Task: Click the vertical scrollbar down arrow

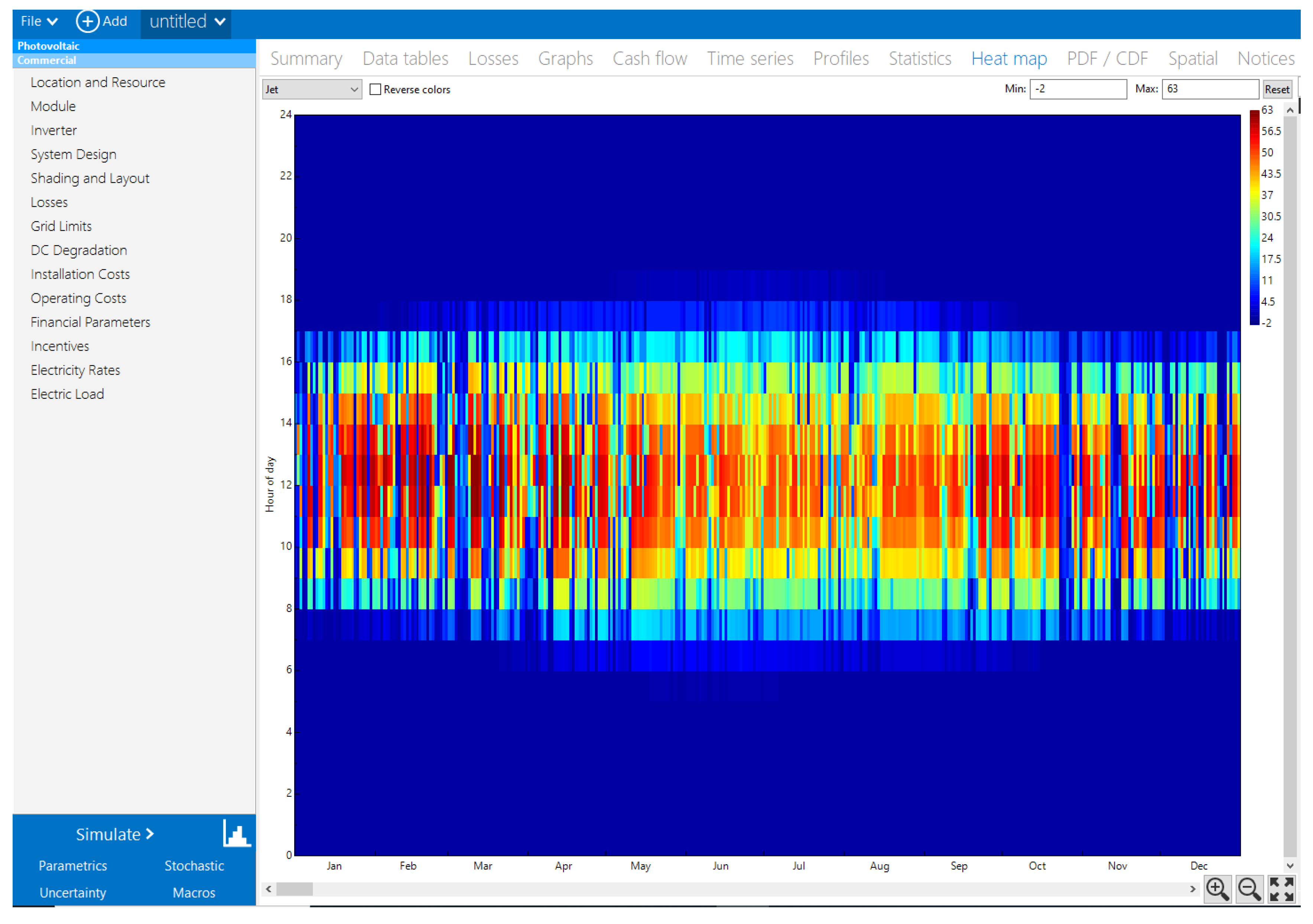Action: 1290,866
